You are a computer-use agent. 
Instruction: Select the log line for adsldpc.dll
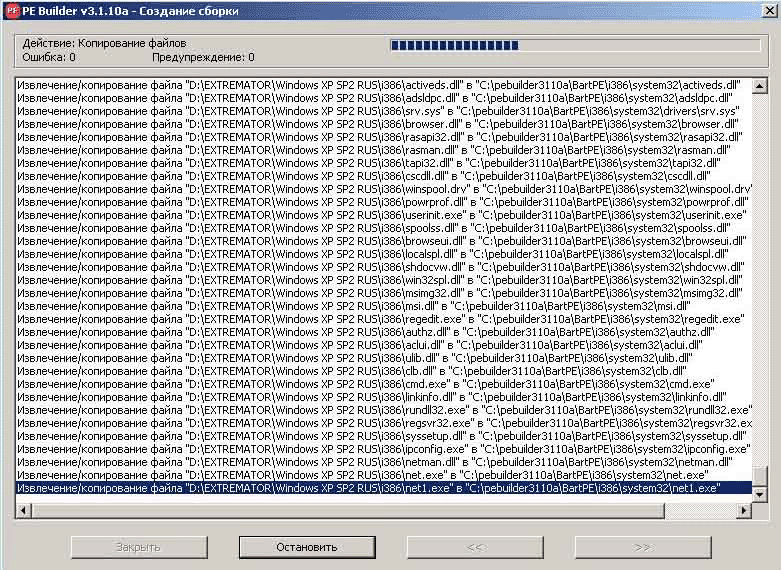384,98
